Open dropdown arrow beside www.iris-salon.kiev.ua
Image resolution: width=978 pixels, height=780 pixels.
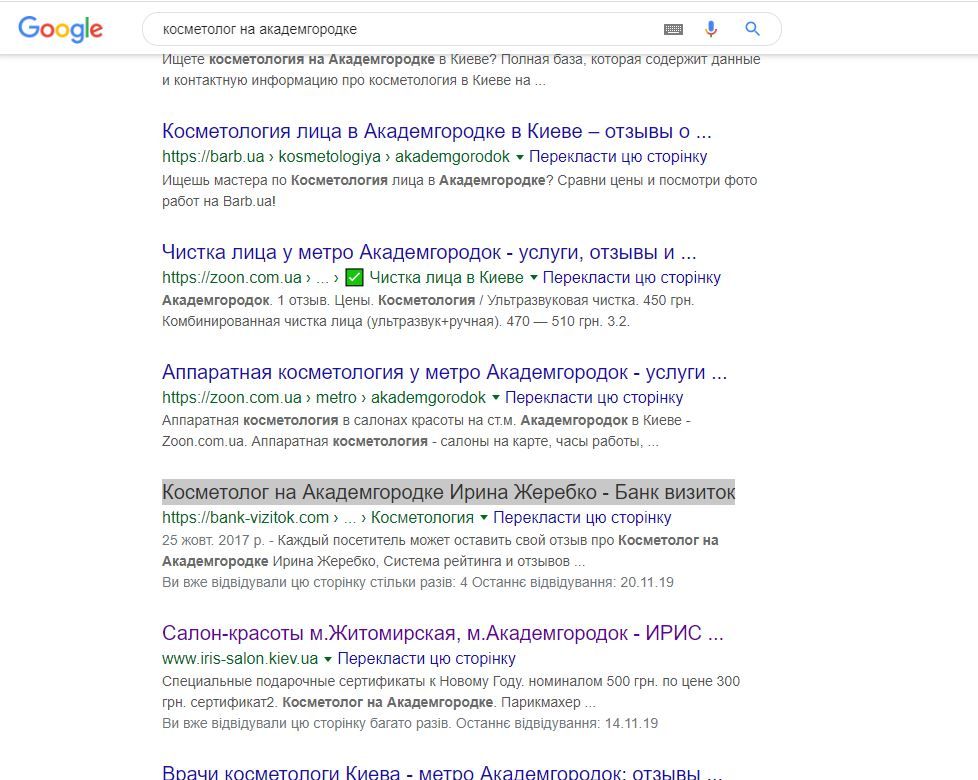(328, 659)
